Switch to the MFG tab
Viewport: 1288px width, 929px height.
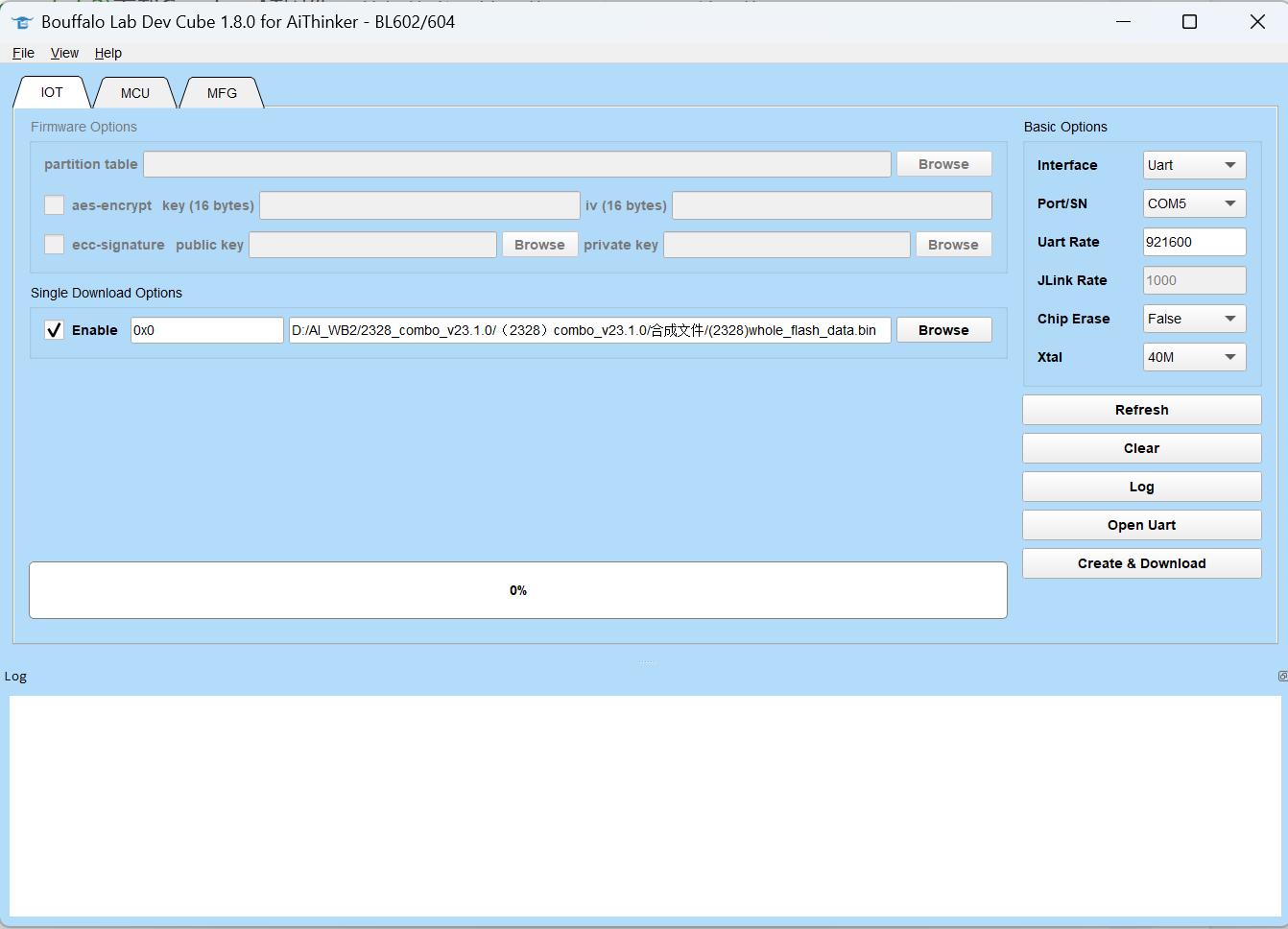coord(222,93)
